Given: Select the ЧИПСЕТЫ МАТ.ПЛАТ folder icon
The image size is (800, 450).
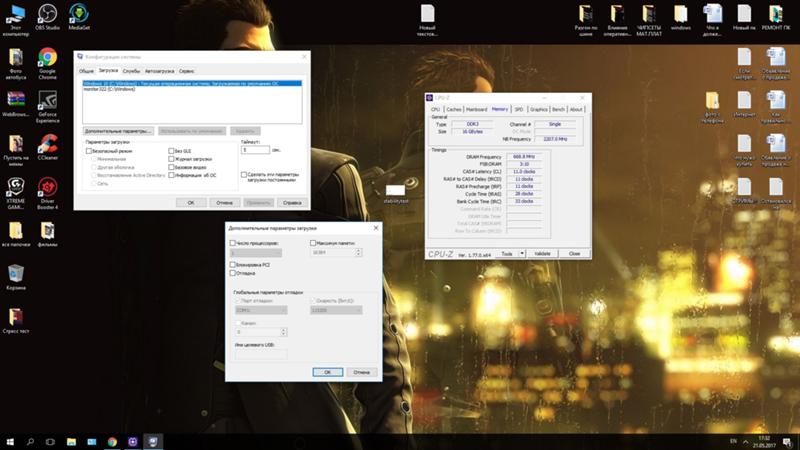Looking at the screenshot, I should click(x=649, y=20).
